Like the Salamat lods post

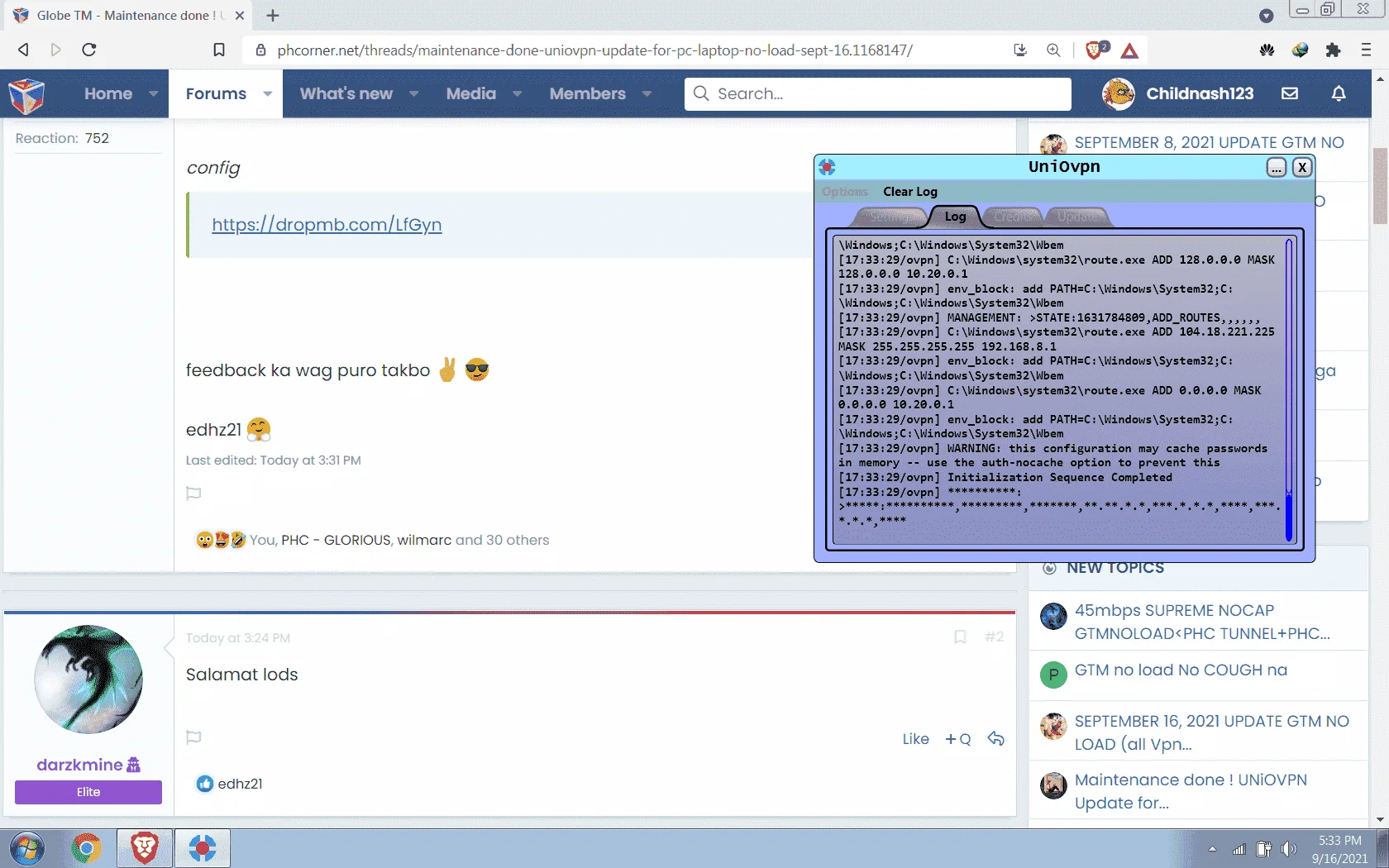tap(915, 739)
